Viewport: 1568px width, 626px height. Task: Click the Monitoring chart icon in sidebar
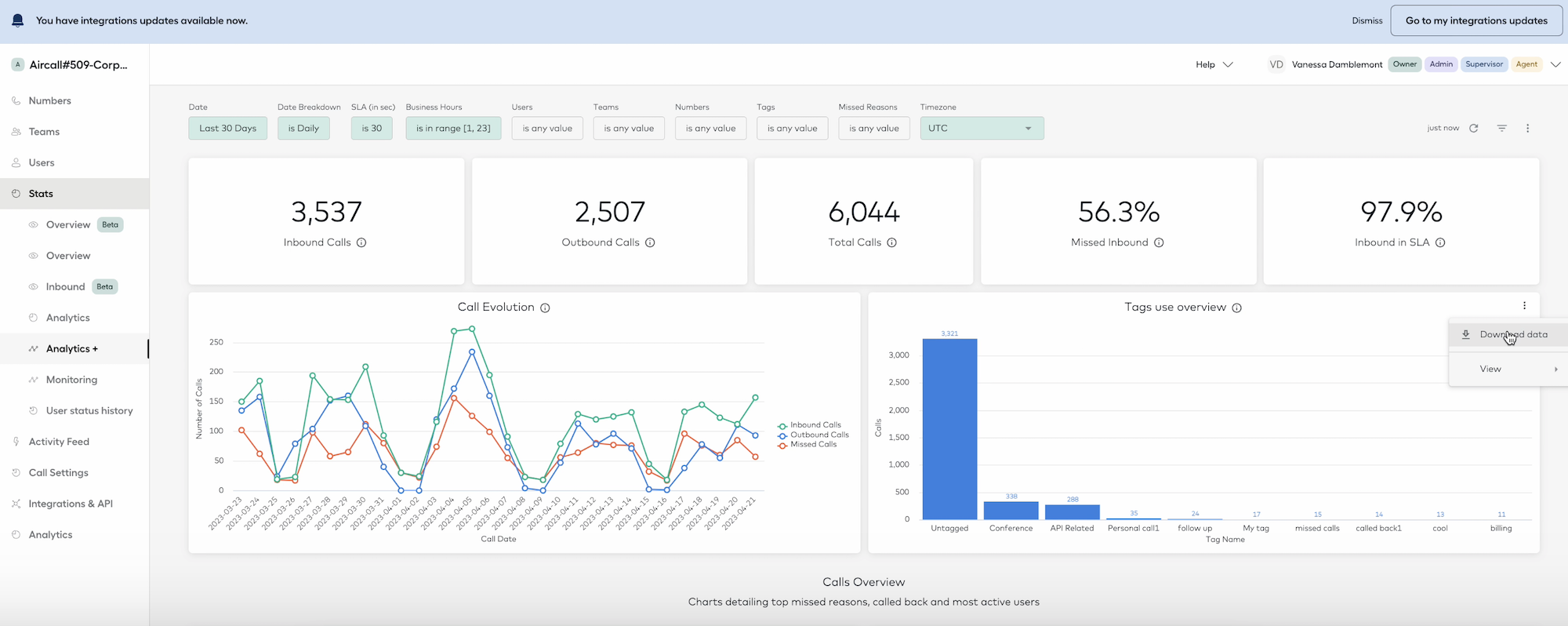[x=33, y=380]
